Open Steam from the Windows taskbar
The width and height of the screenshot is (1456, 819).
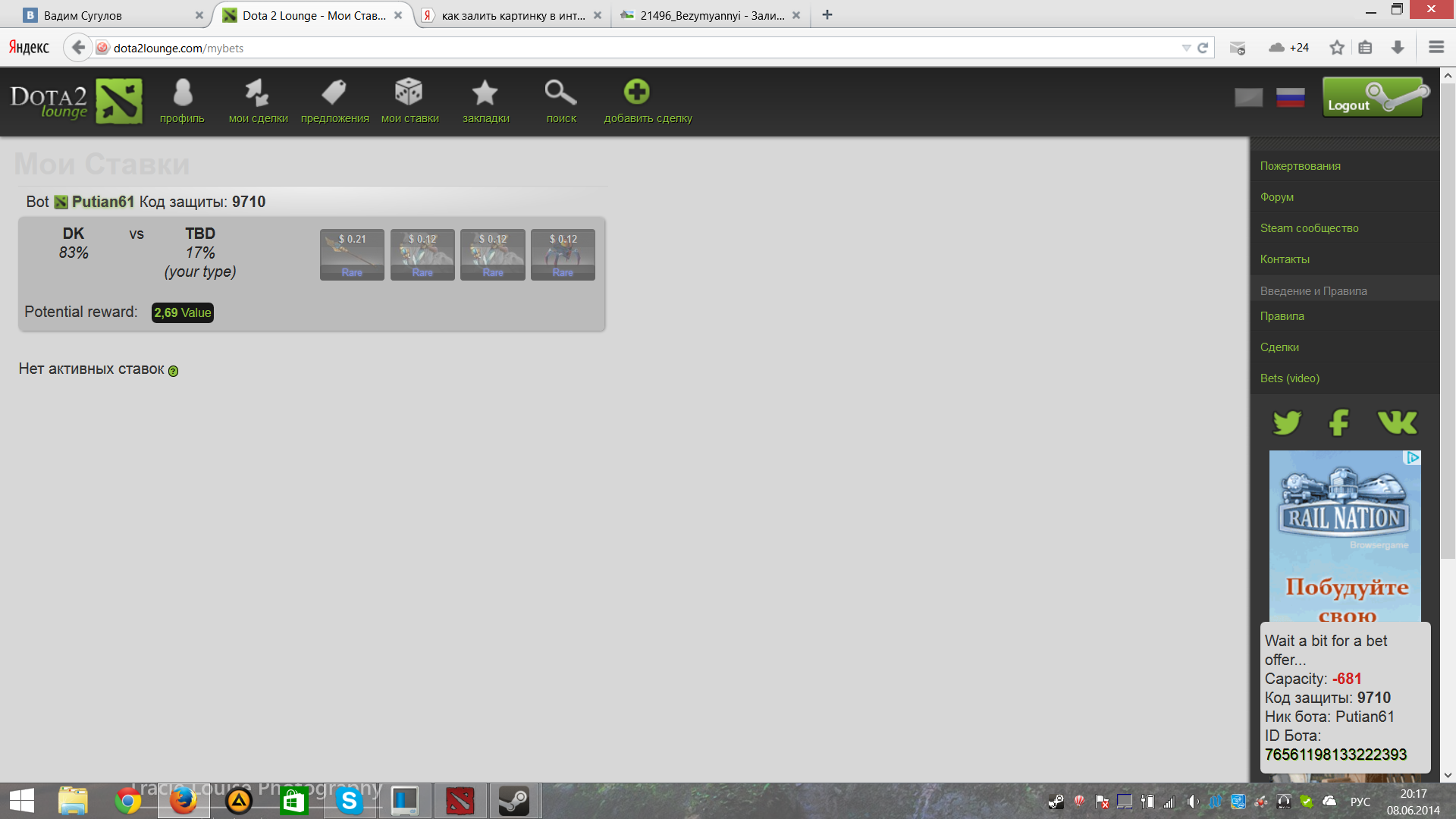coord(513,801)
